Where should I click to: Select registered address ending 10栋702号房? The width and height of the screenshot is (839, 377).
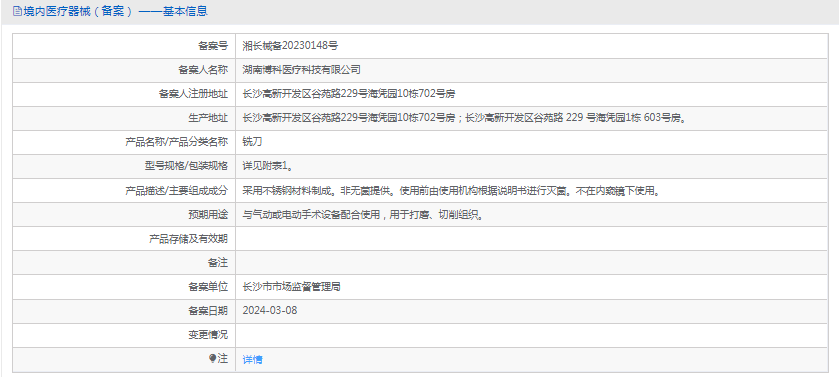tap(349, 94)
